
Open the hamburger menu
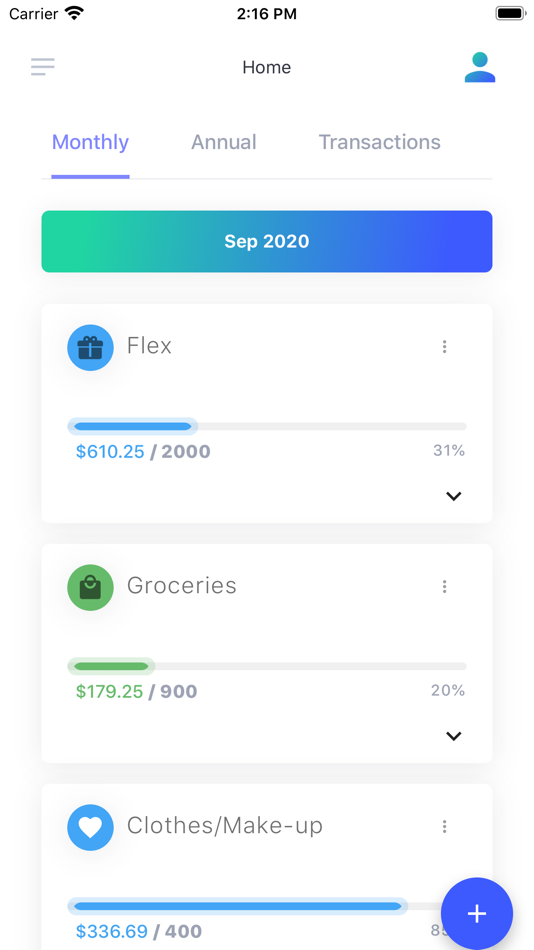pos(43,67)
